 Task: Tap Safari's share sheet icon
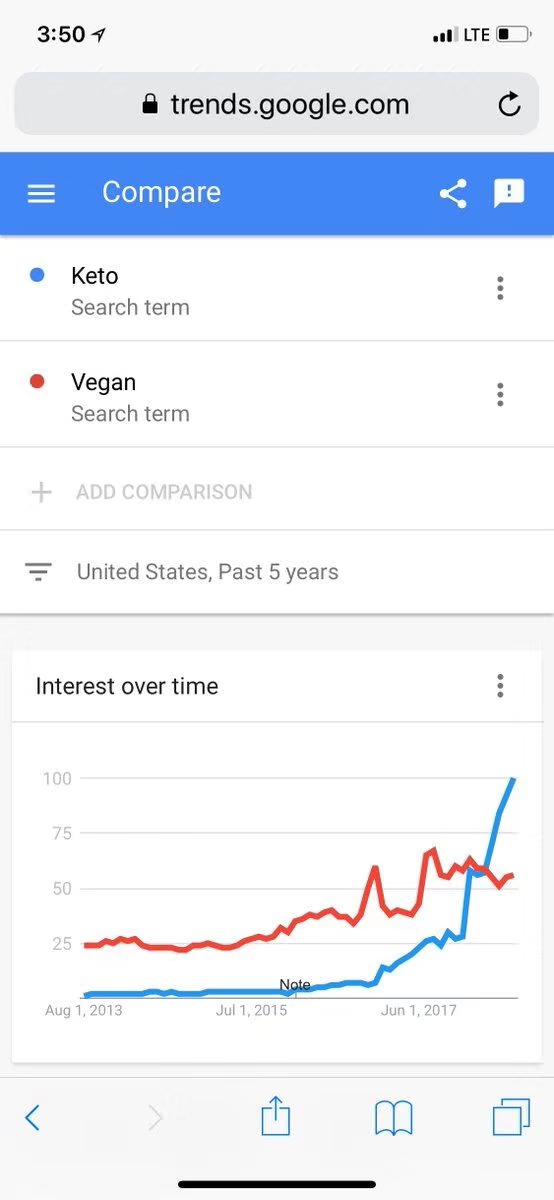pyautogui.click(x=275, y=1117)
